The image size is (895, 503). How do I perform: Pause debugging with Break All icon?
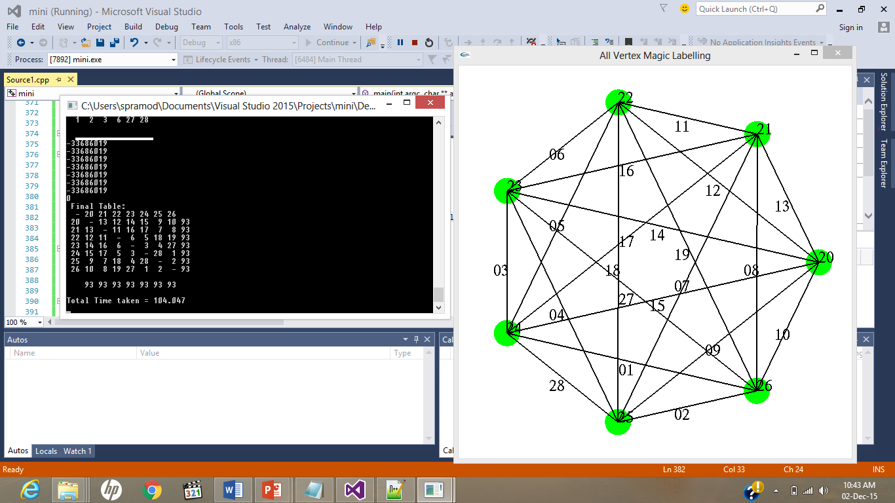click(x=400, y=42)
